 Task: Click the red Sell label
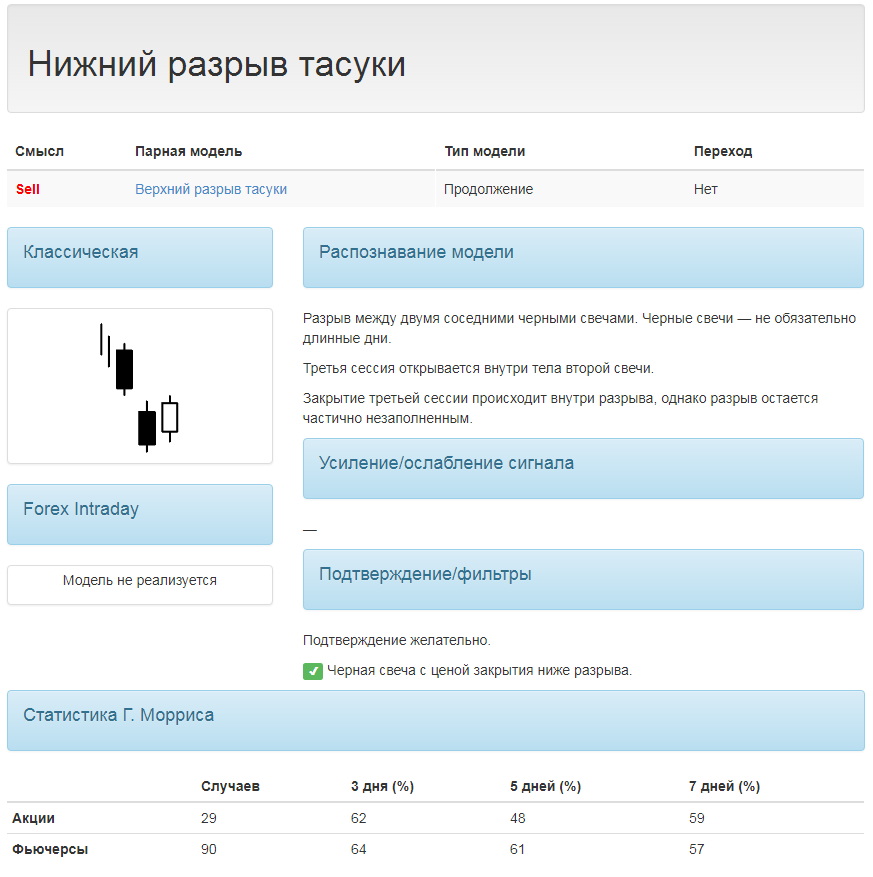click(x=28, y=190)
